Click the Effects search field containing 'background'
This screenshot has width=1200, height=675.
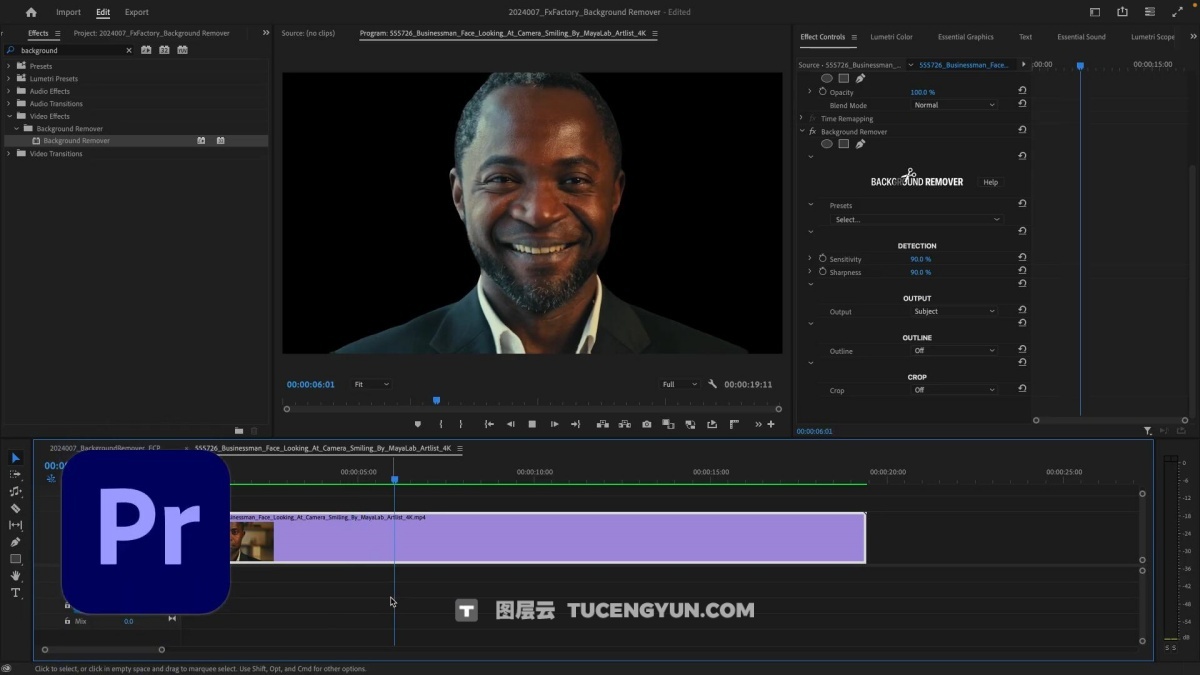pyautogui.click(x=68, y=50)
